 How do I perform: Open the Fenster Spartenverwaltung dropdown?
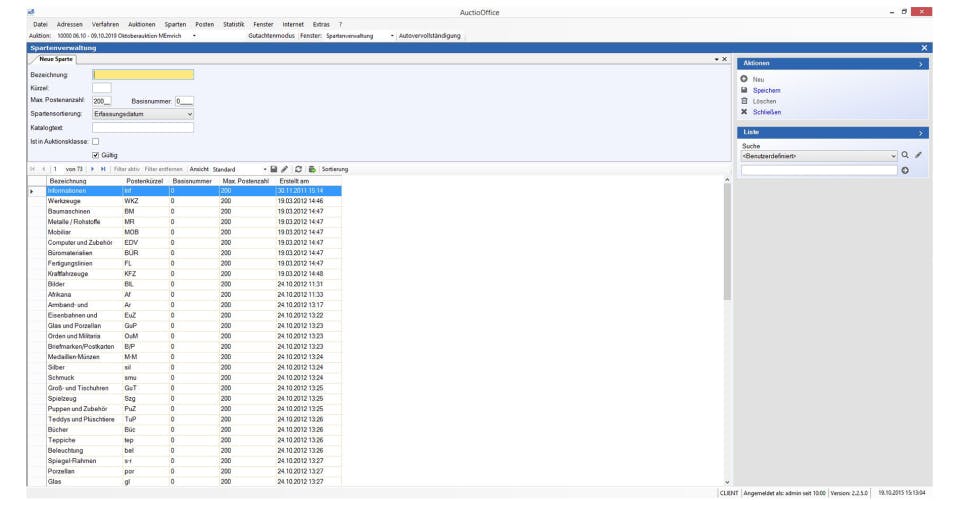[x=392, y=36]
